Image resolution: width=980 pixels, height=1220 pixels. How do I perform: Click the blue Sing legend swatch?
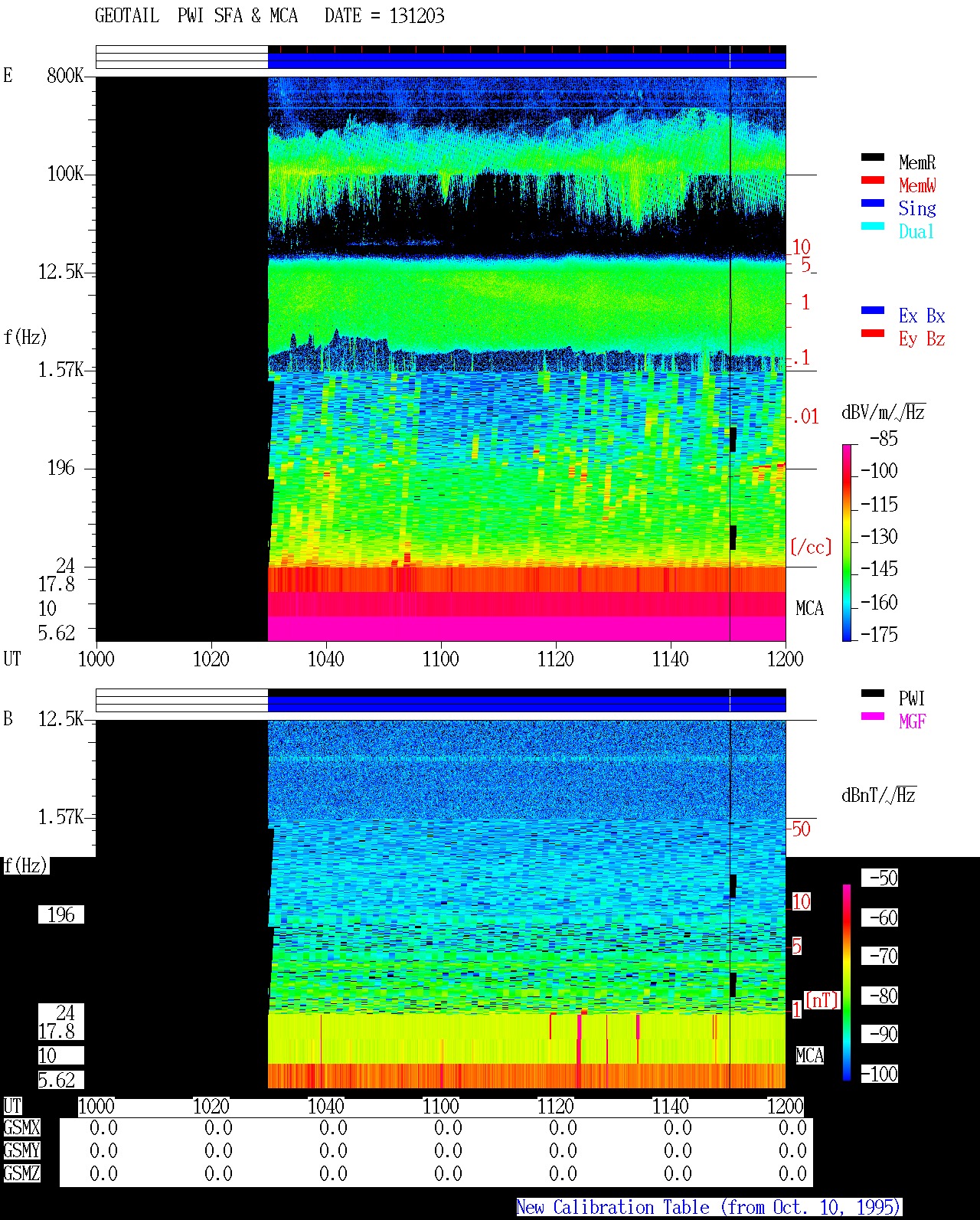click(873, 204)
